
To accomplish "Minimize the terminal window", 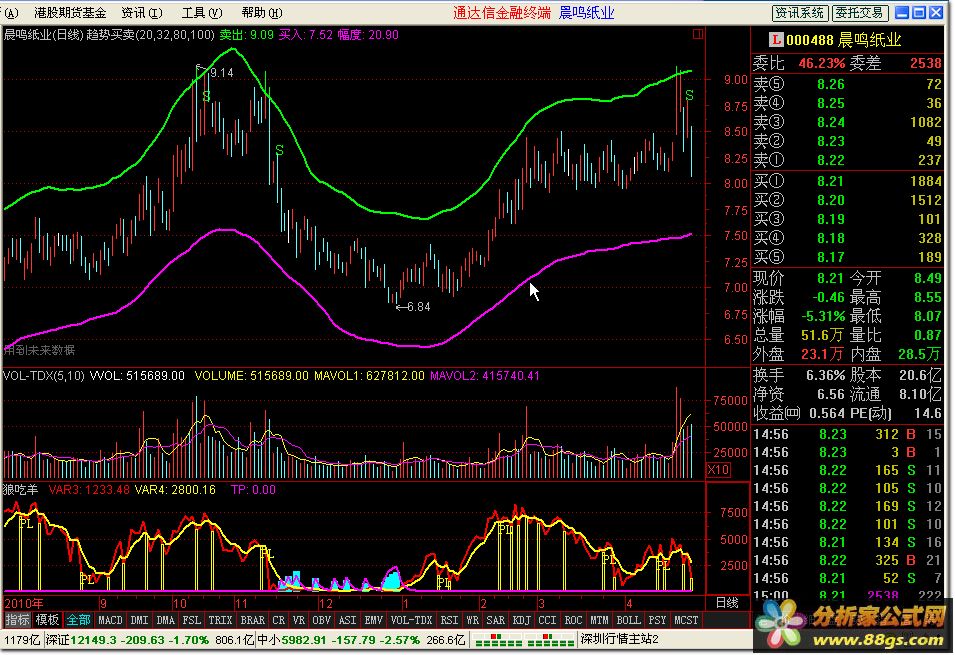I will click(903, 12).
